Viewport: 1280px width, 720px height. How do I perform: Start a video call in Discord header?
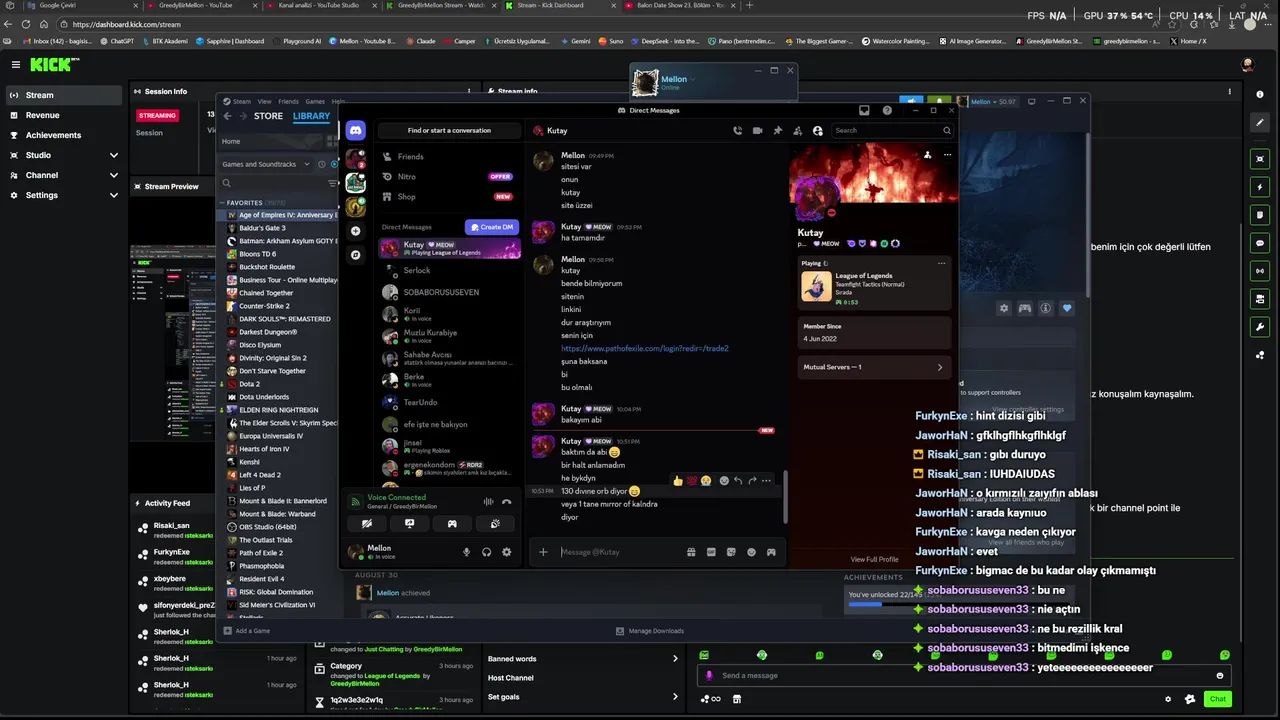point(757,130)
